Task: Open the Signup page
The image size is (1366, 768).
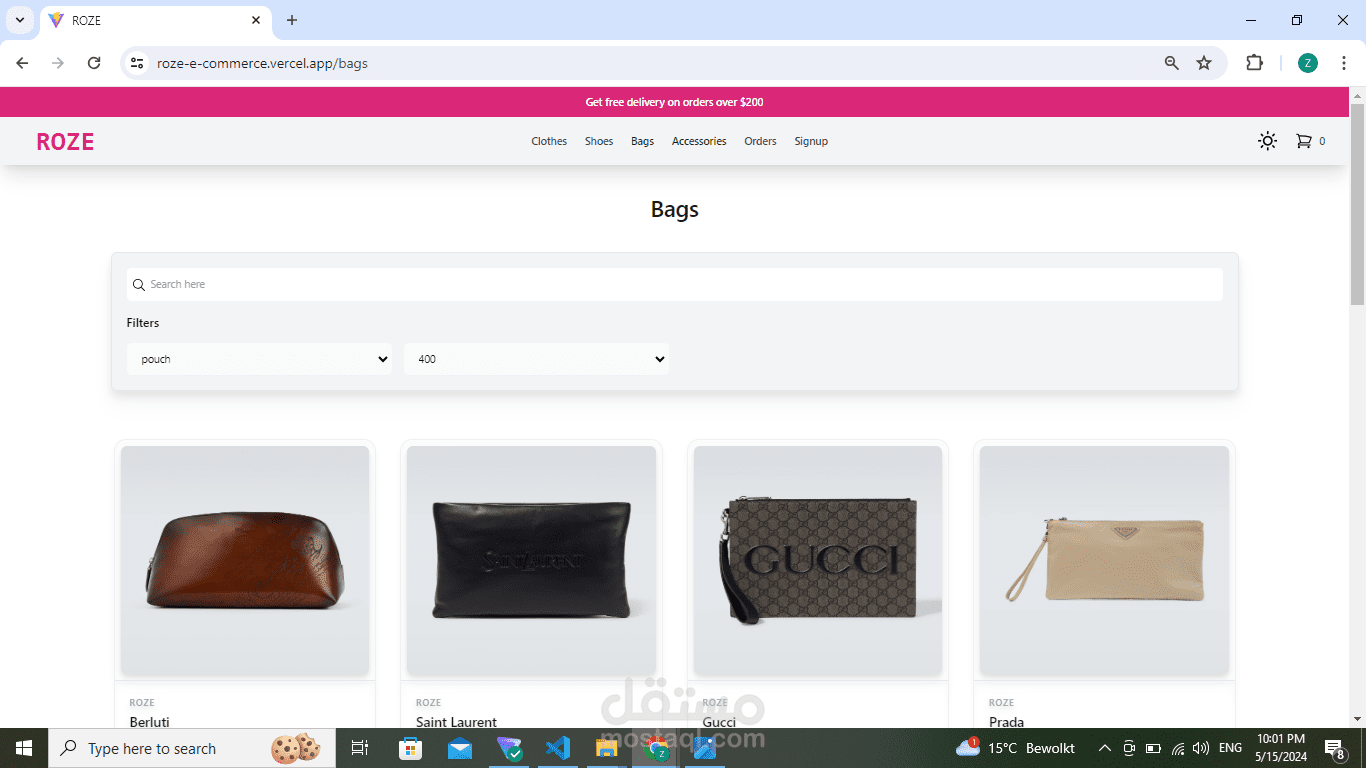Action: [x=811, y=141]
